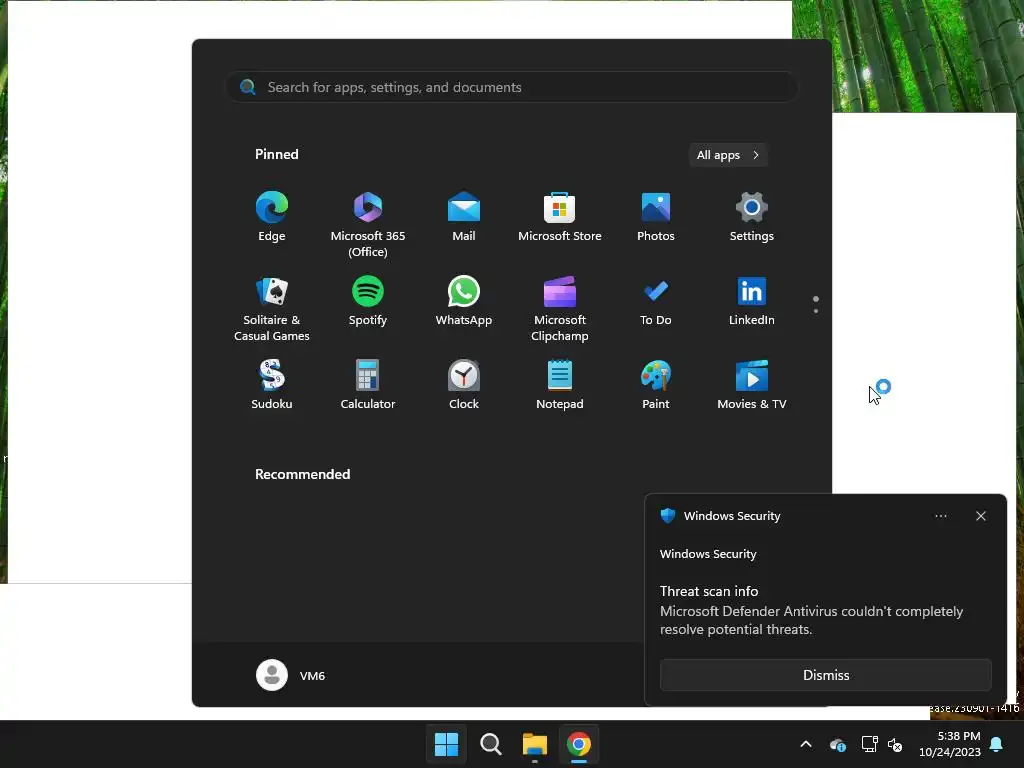Open Settings from the Start menu
Viewport: 1024px width, 768px height.
click(752, 217)
